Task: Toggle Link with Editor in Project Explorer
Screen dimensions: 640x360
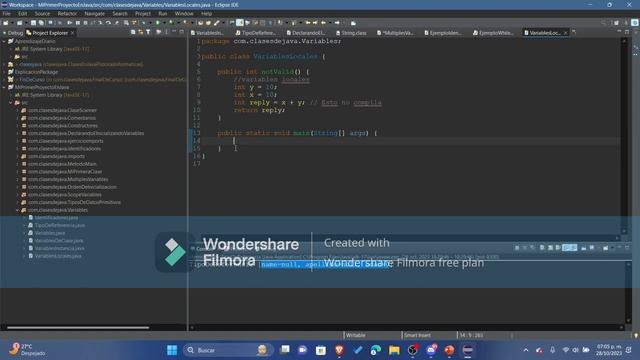Action: [141, 32]
